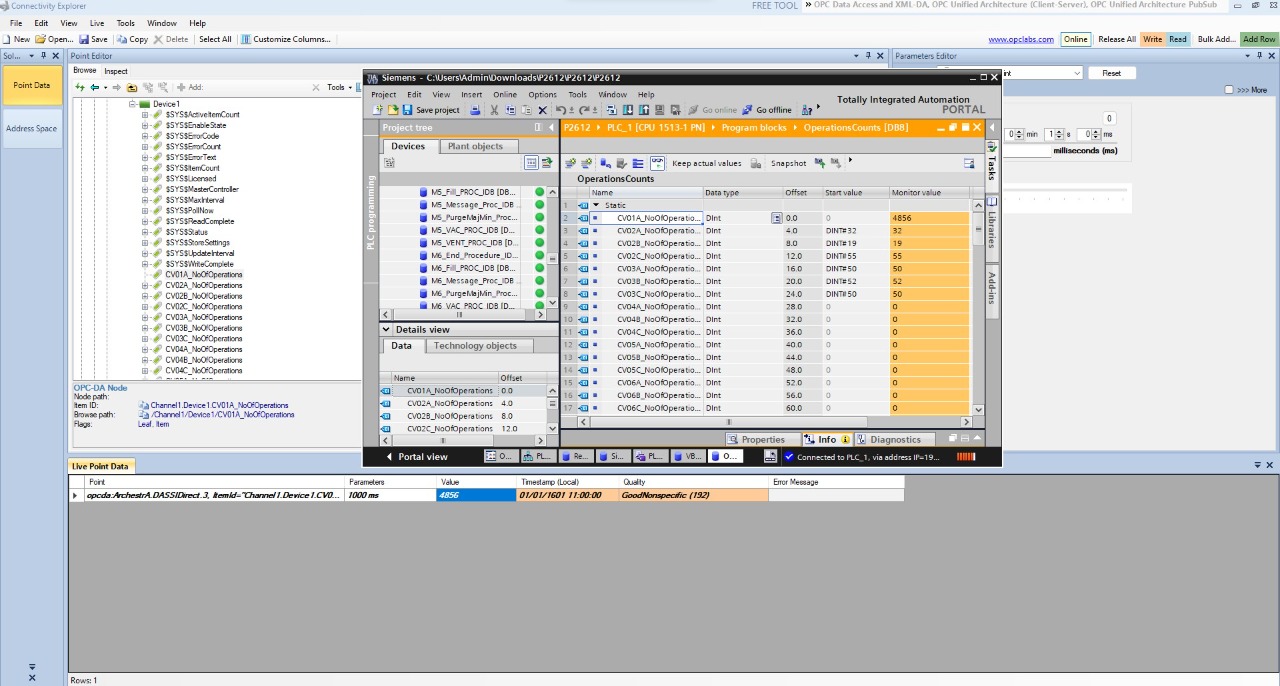Click the delete X icon in Siemens toolbar

(543, 110)
